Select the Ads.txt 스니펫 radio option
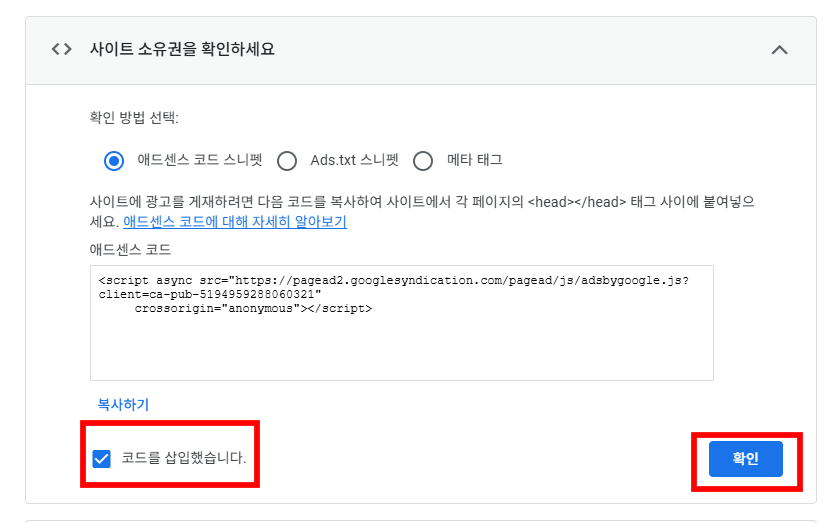836x523 pixels. (x=287, y=160)
